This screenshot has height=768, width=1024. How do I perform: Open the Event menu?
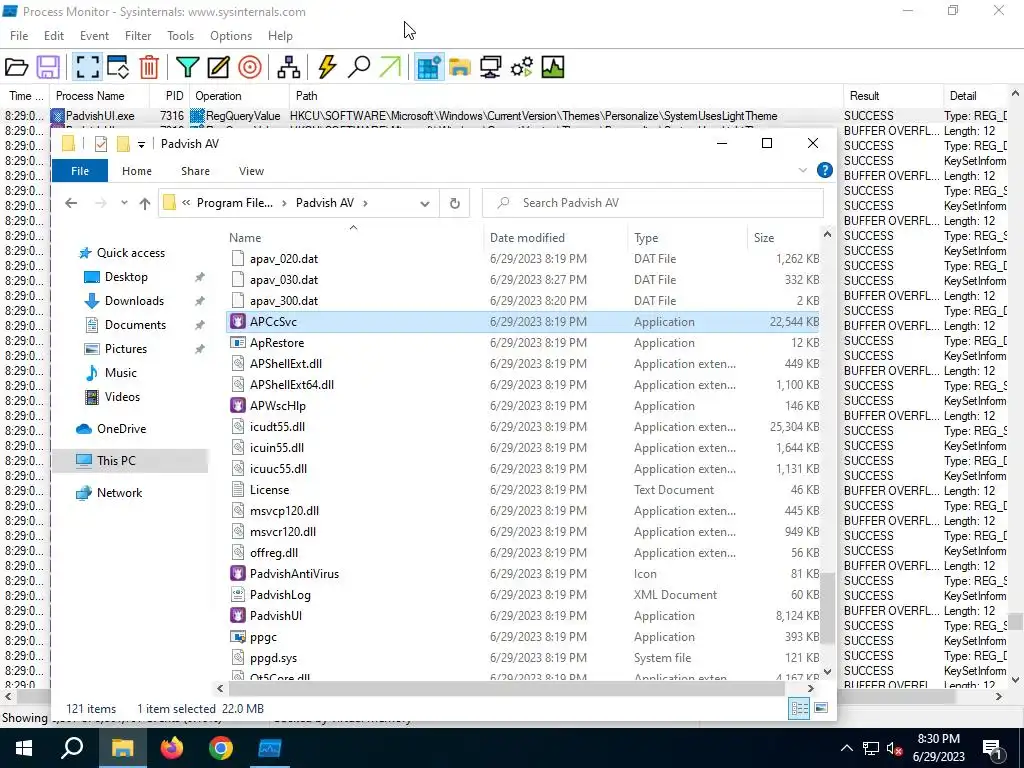[94, 36]
